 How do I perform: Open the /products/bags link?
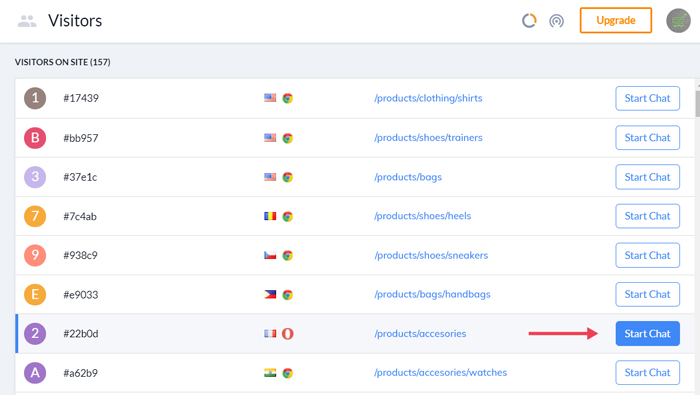pyautogui.click(x=408, y=177)
